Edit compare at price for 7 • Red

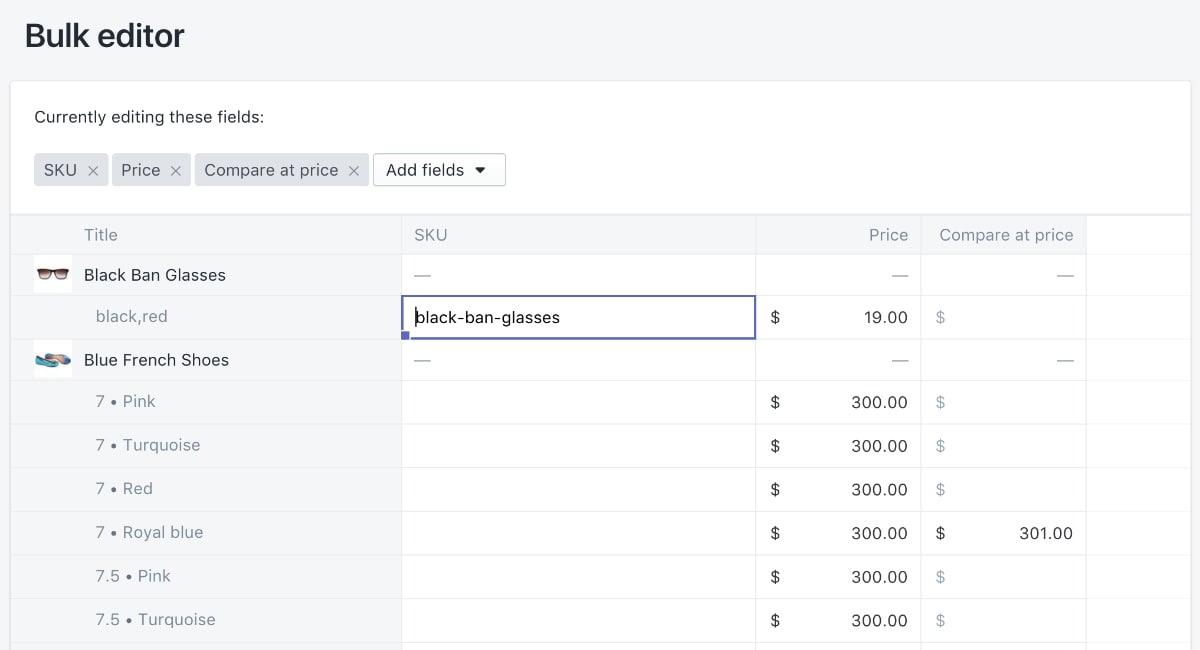[1003, 489]
